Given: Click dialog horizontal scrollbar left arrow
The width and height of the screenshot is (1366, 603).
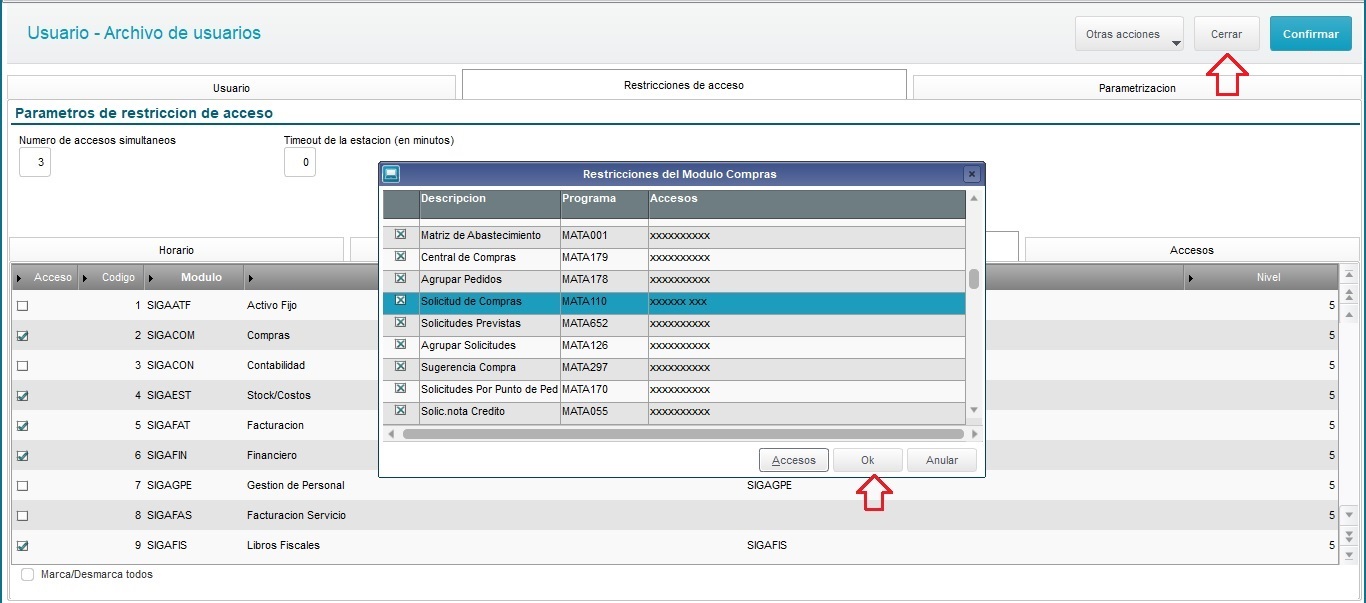Looking at the screenshot, I should [x=391, y=434].
